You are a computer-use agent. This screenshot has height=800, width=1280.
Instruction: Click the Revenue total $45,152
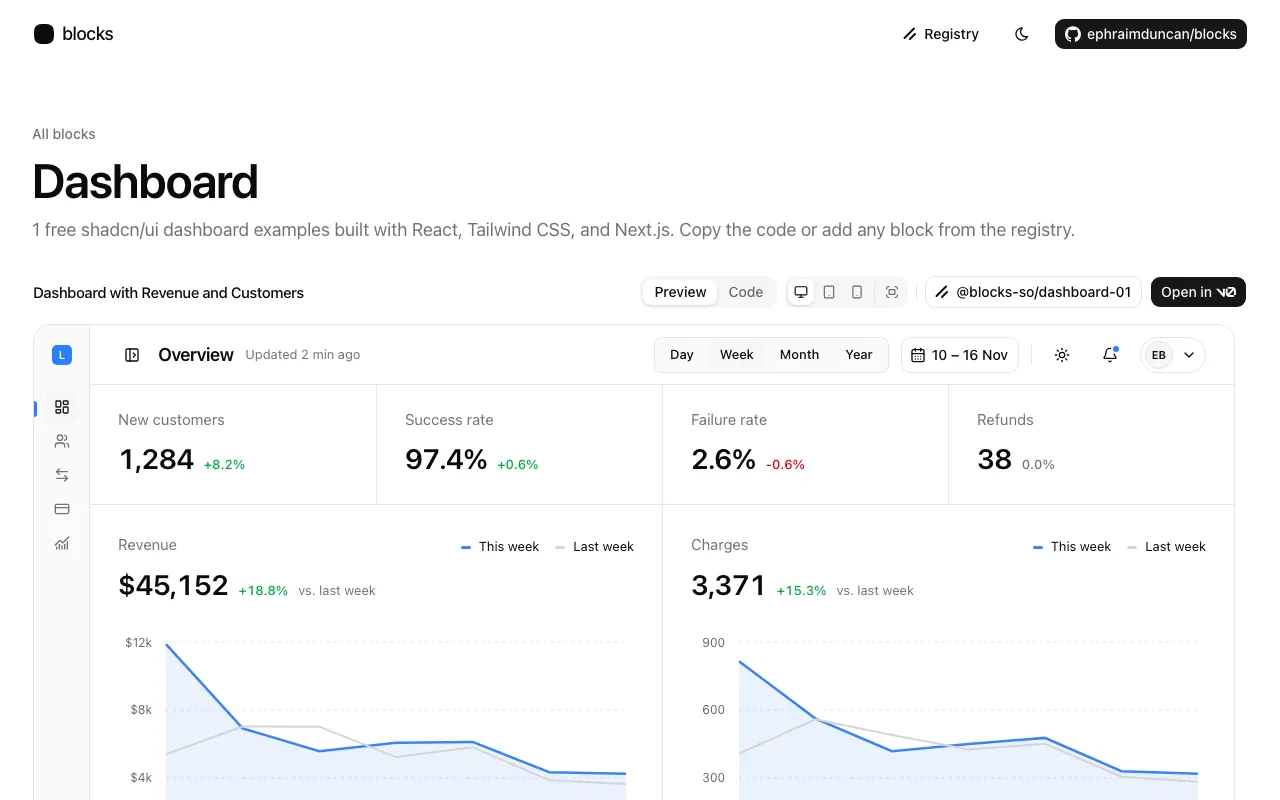pos(173,585)
